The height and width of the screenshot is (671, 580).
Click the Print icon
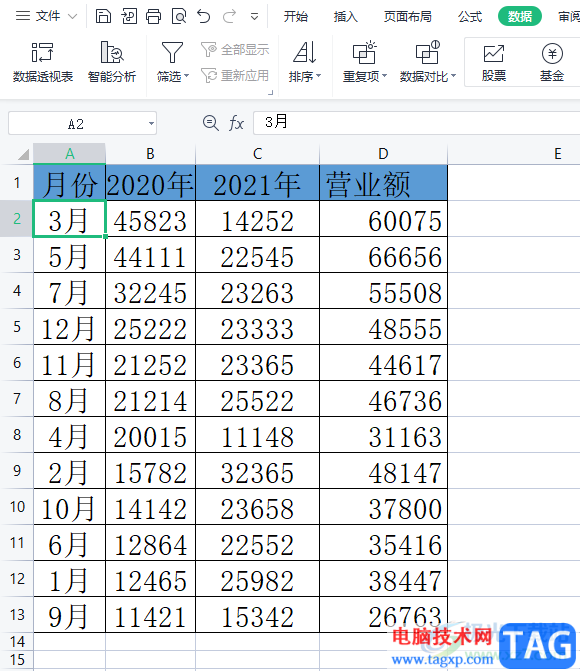point(153,17)
